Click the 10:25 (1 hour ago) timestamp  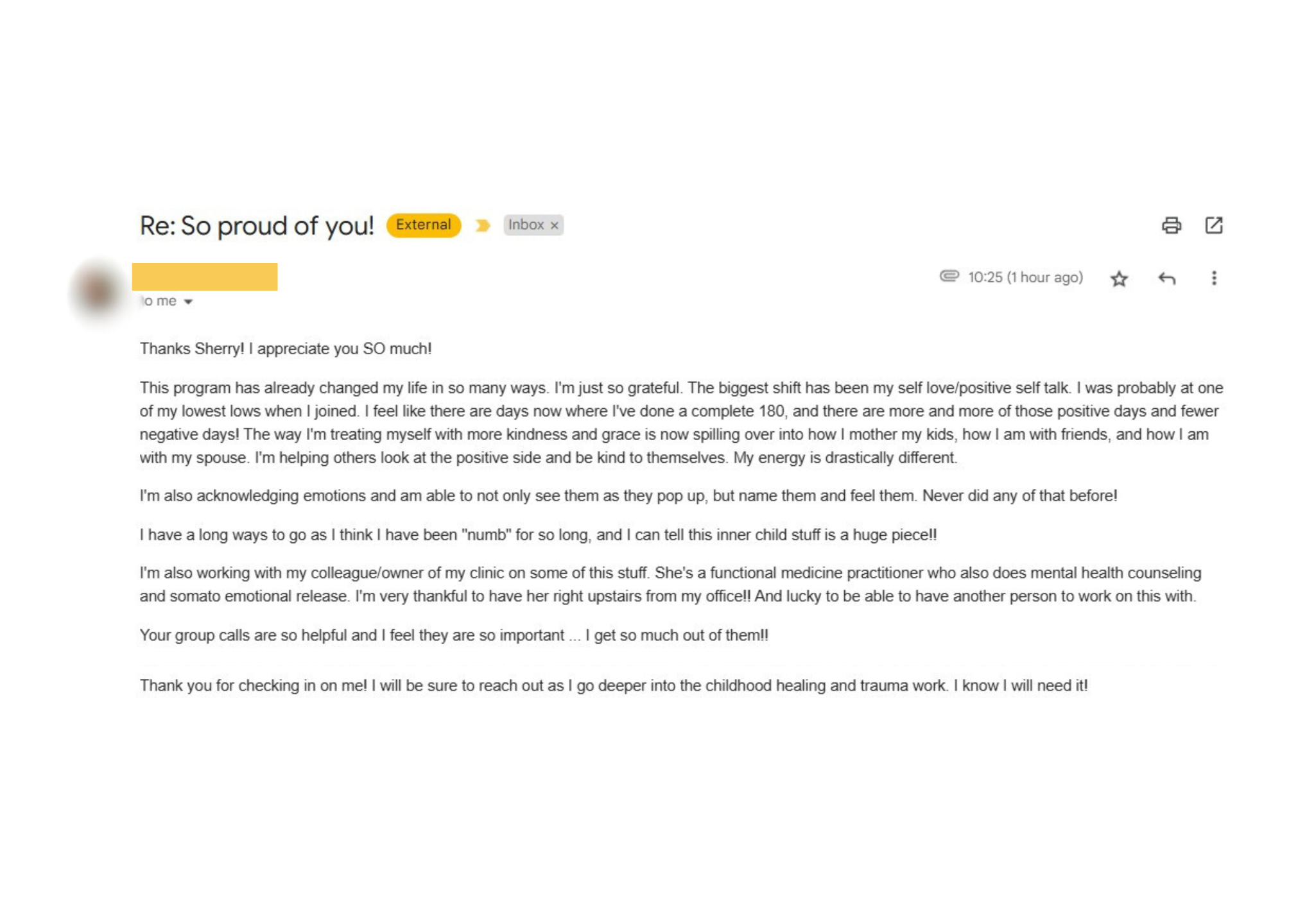pyautogui.click(x=1025, y=277)
